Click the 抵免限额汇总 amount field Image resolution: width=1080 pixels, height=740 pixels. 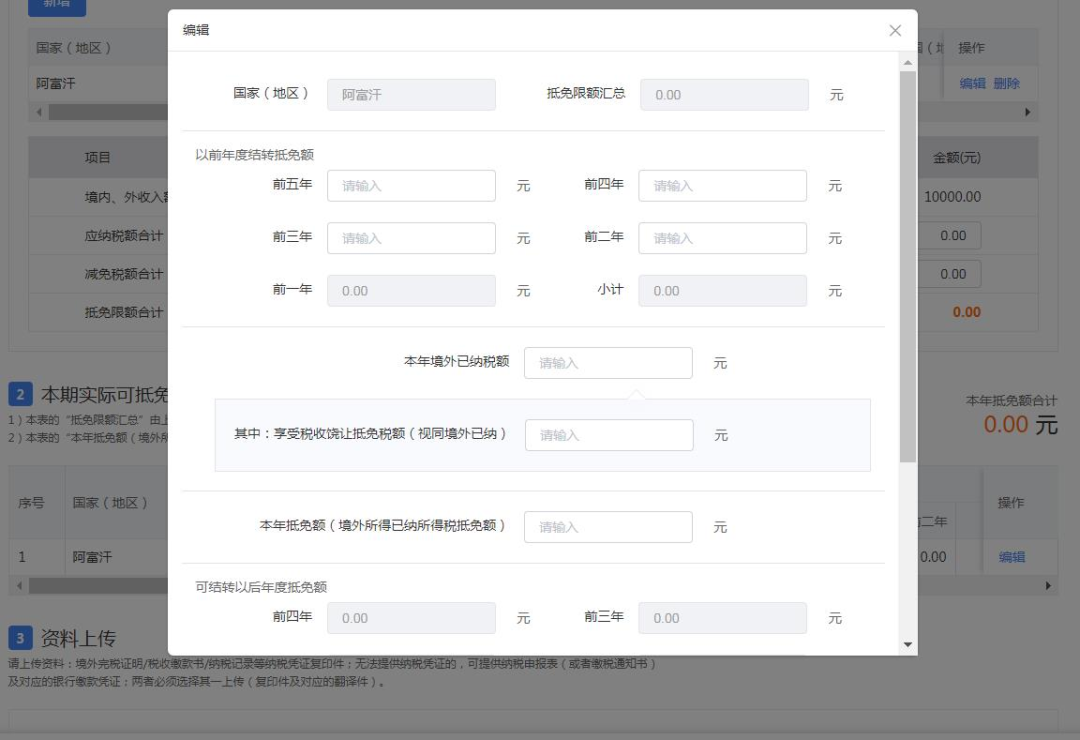point(723,95)
